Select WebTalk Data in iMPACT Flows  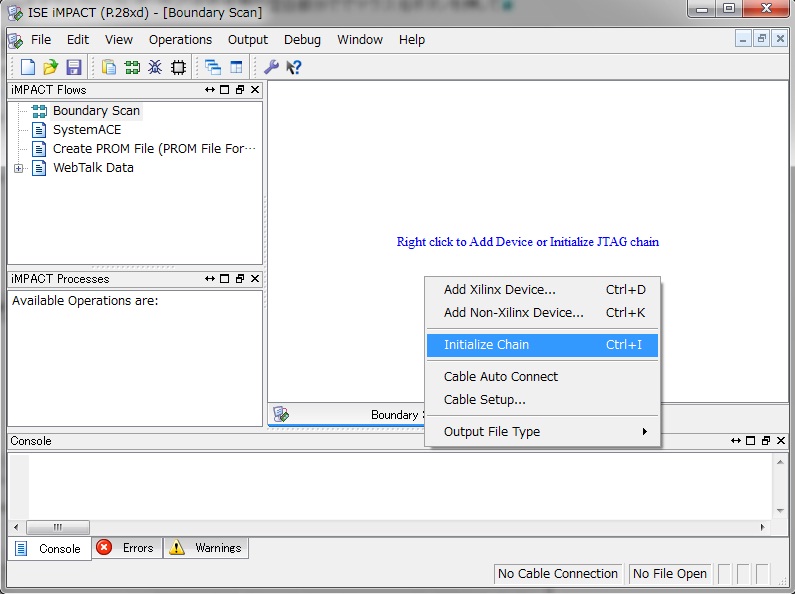tap(93, 168)
